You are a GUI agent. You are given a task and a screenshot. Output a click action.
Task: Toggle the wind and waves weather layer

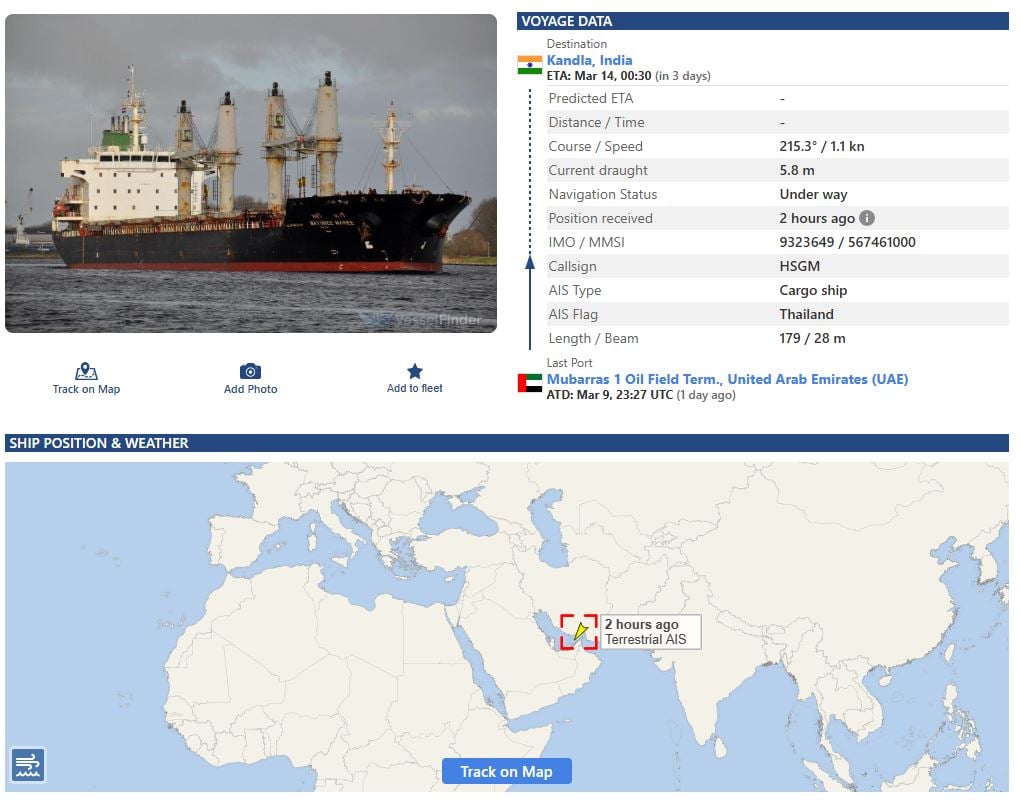(28, 765)
